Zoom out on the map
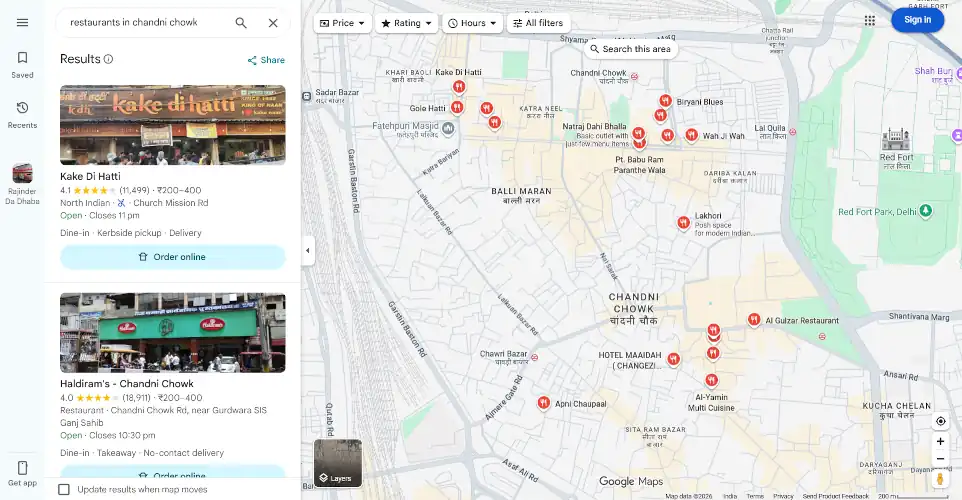Screen dimensions: 962x500 pyautogui.click(x=940, y=459)
